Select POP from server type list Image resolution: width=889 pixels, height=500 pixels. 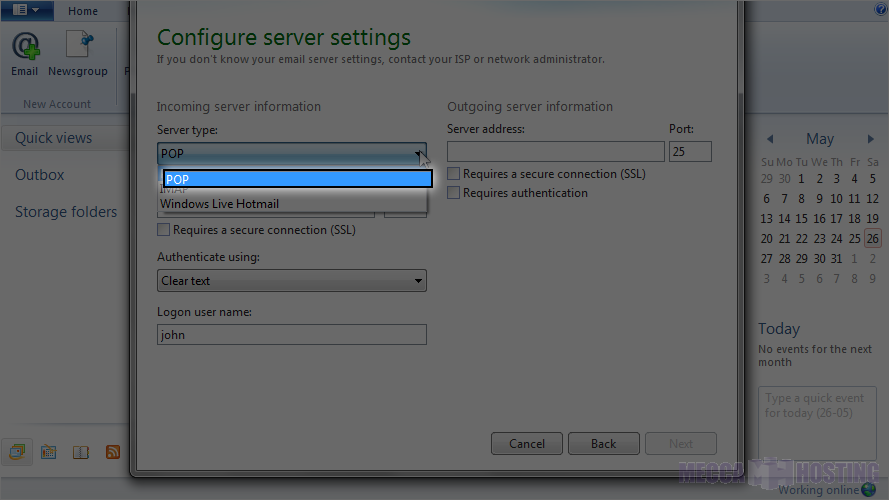[x=297, y=179]
